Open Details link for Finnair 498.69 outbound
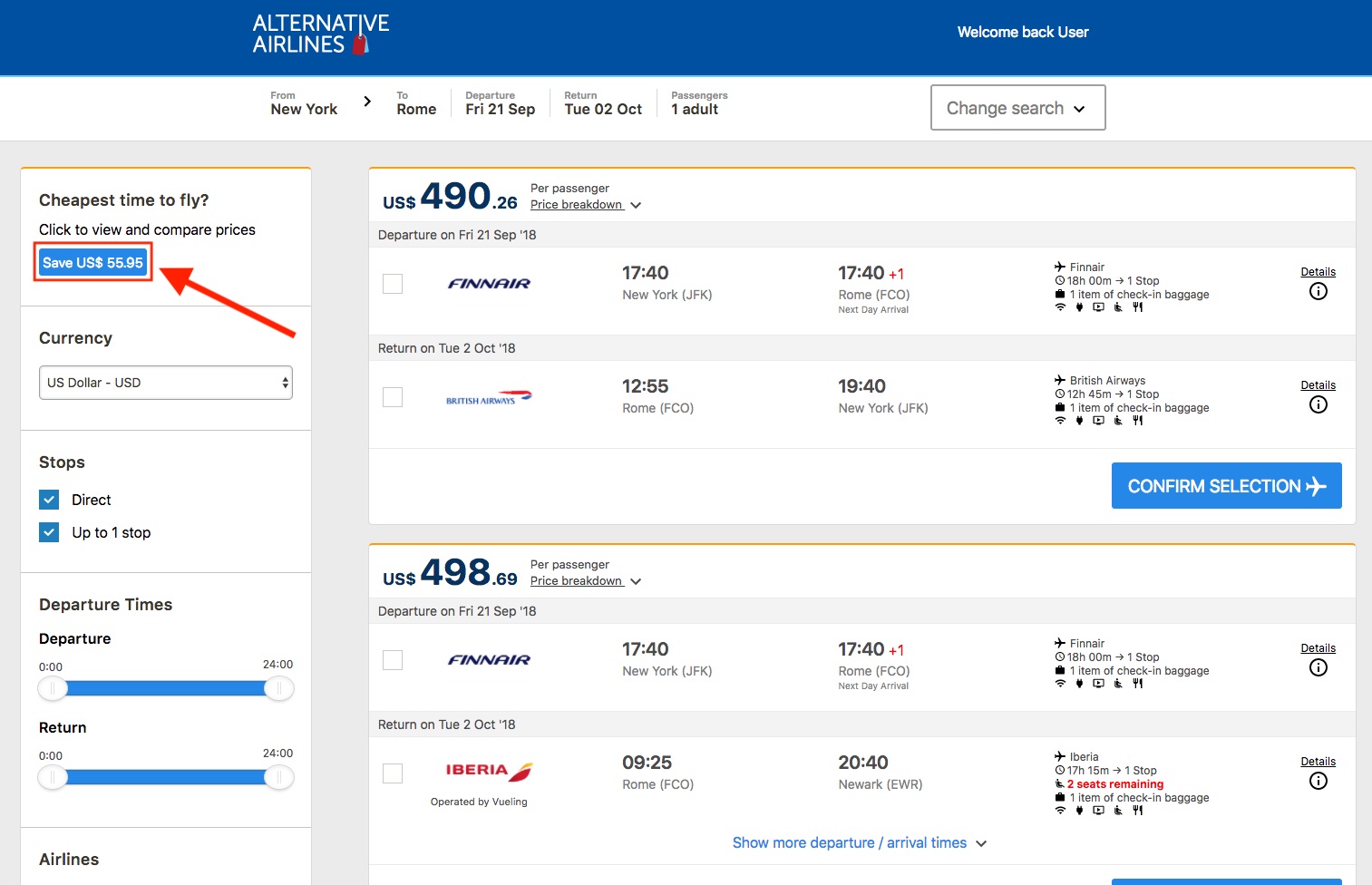 pyautogui.click(x=1318, y=648)
